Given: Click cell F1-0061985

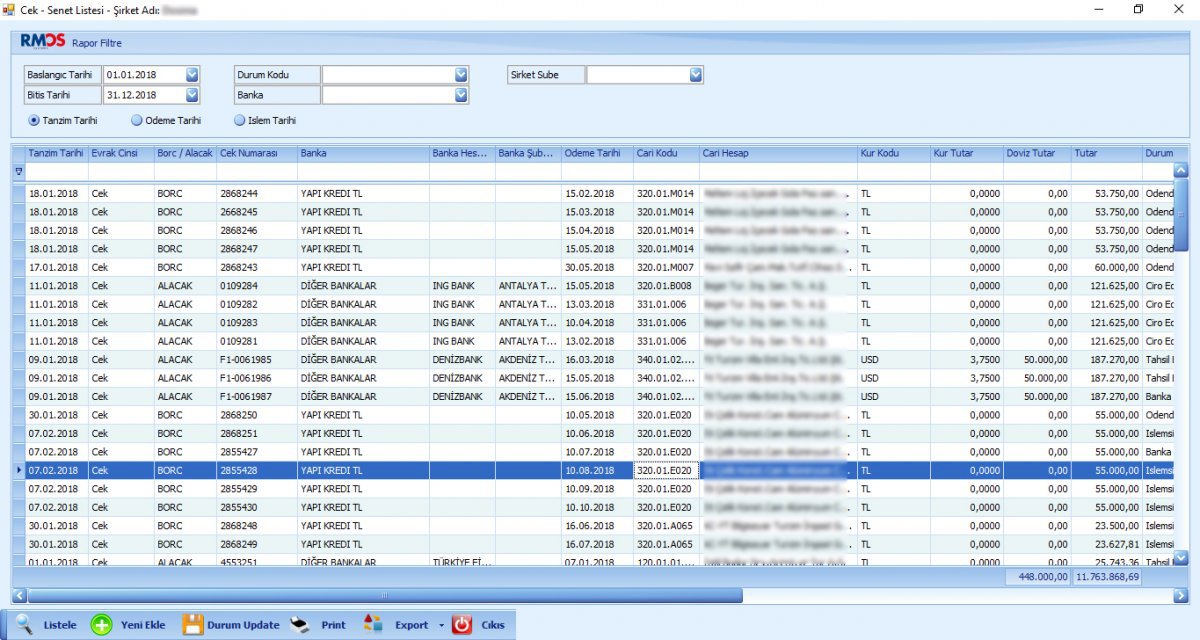Looking at the screenshot, I should click(257, 359).
